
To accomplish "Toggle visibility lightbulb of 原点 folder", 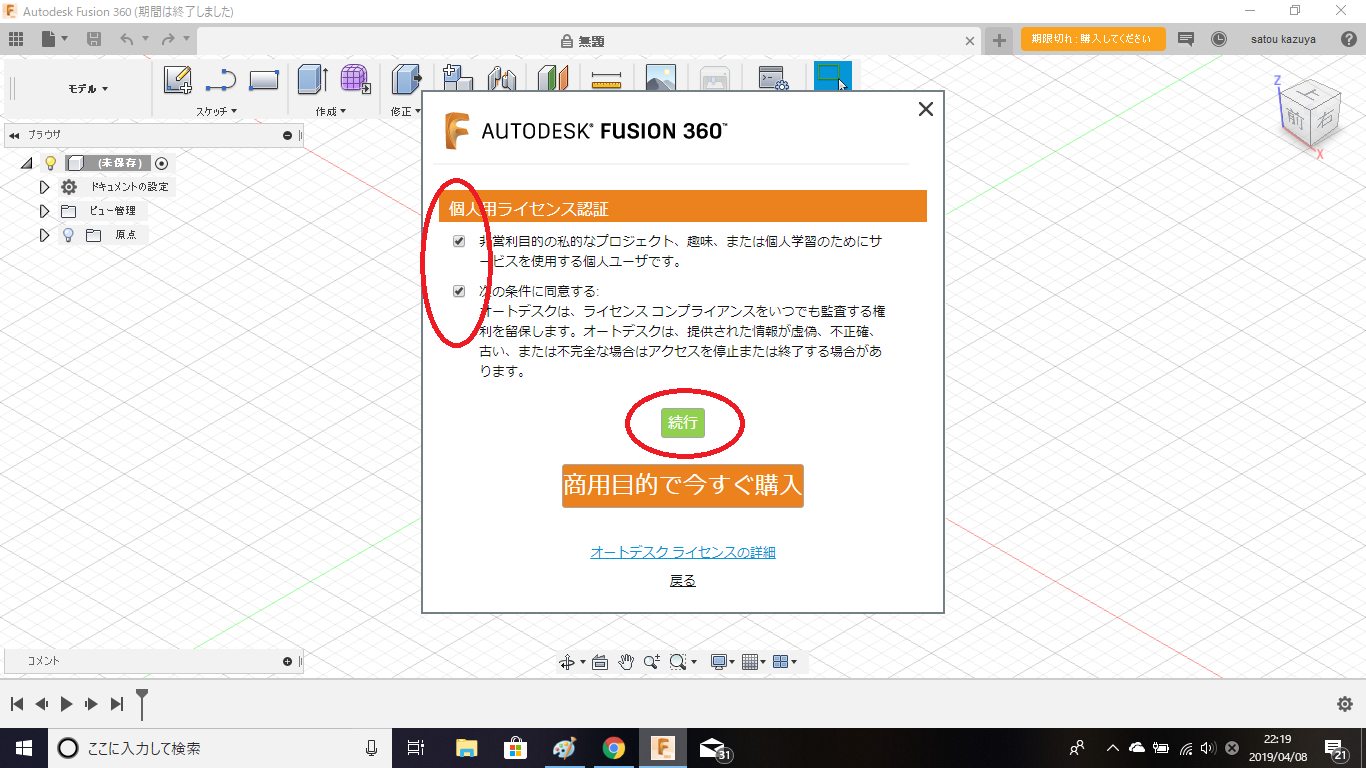I will point(68,235).
